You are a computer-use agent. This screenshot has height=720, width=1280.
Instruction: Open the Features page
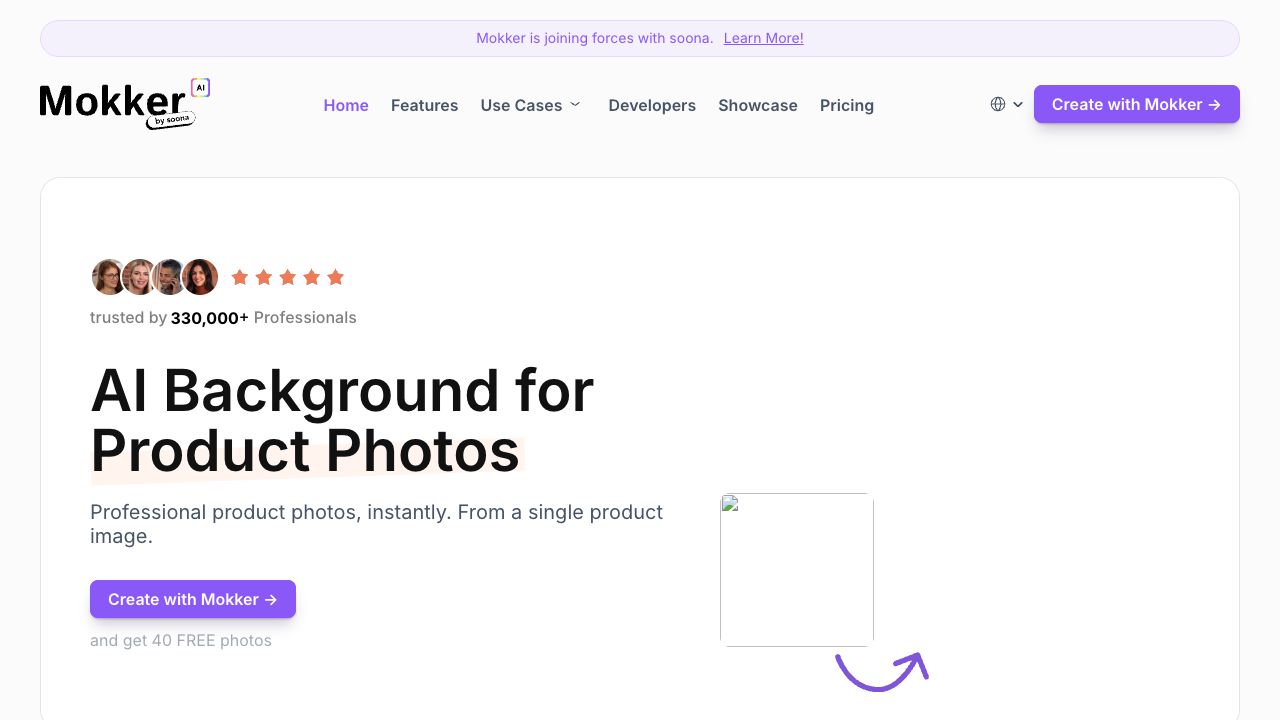[424, 105]
